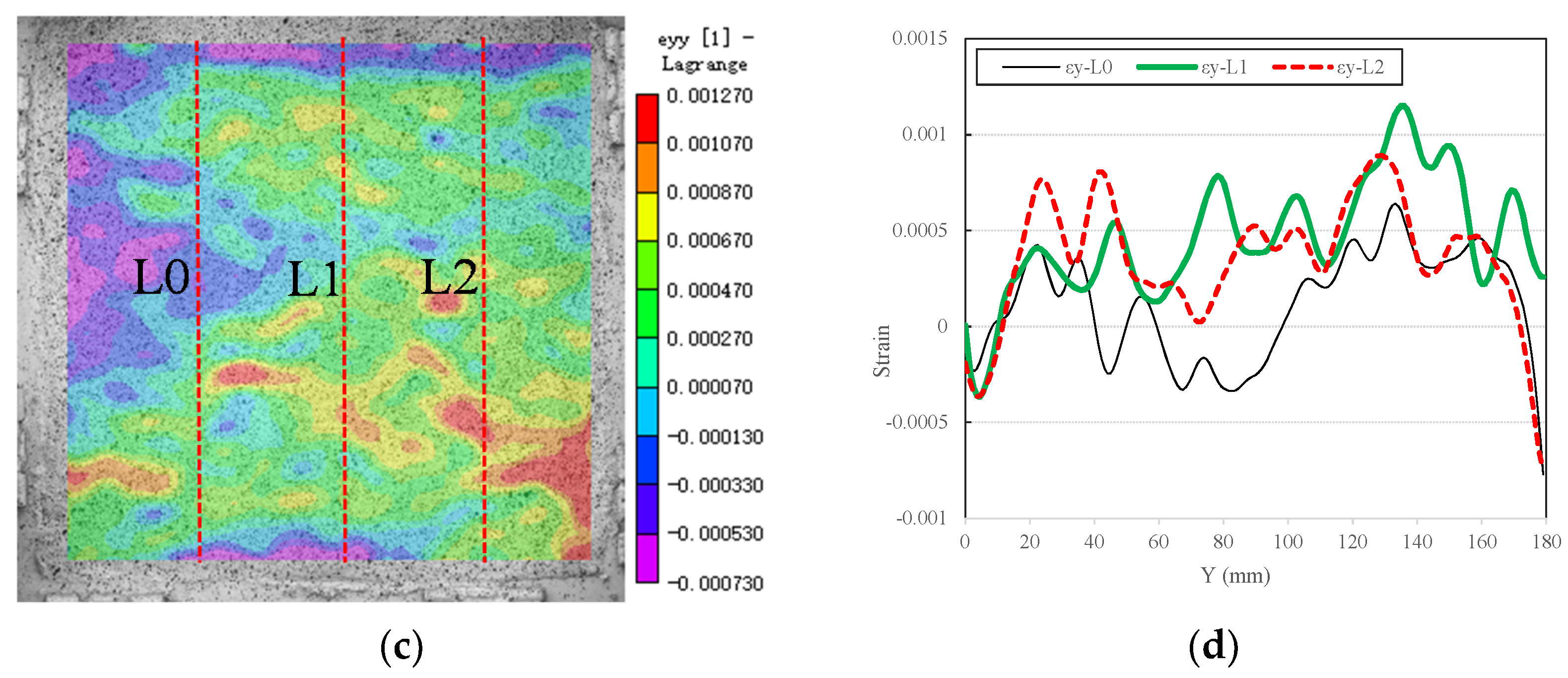
Task: Select the L2 label on the strain map
Action: pyautogui.click(x=449, y=277)
